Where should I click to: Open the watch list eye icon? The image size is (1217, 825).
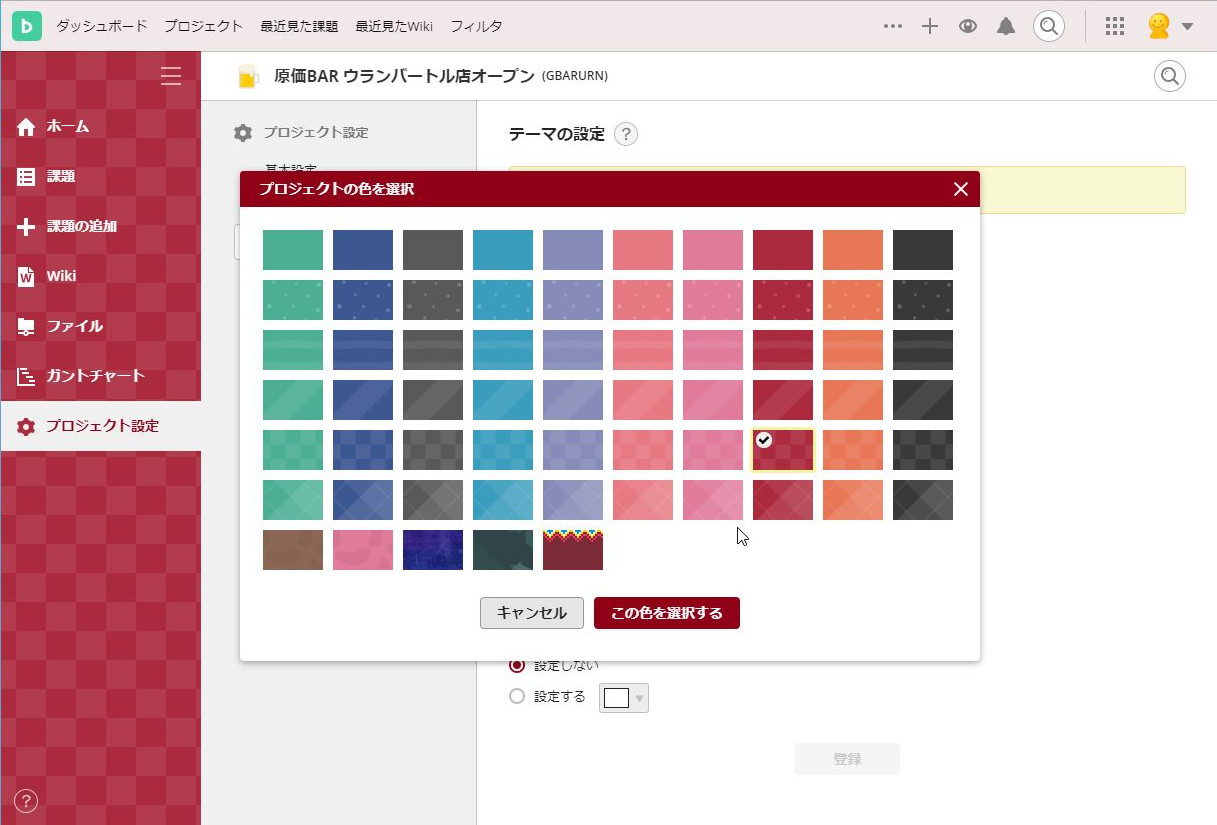click(967, 27)
